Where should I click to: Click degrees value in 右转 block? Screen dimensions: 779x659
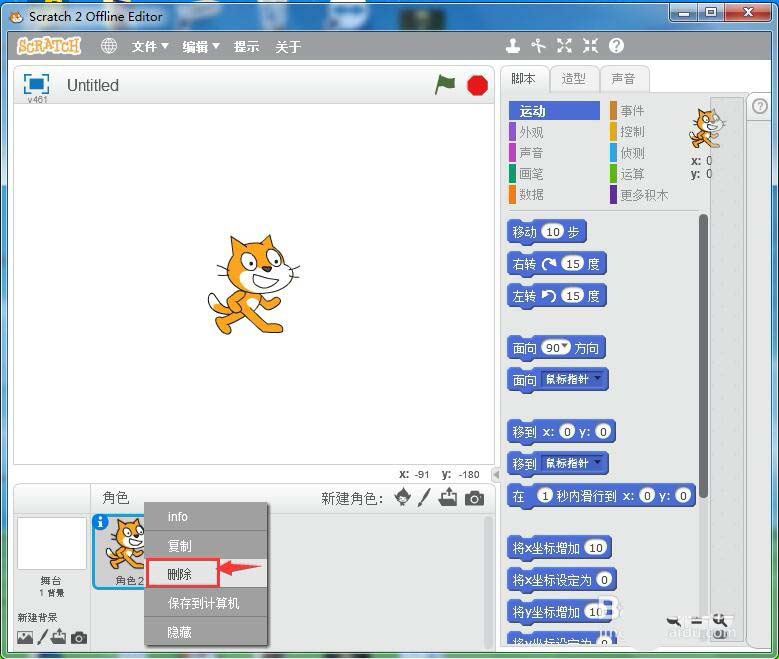point(573,264)
